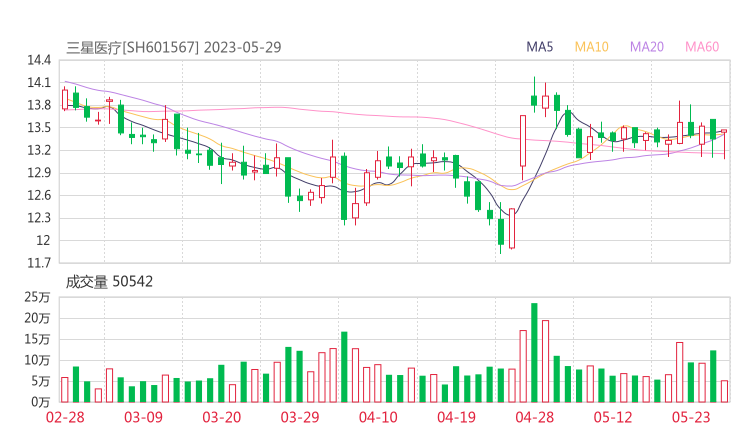This screenshot has width=740, height=440.
Task: Click the 04-10 date axis label
Action: point(378,417)
